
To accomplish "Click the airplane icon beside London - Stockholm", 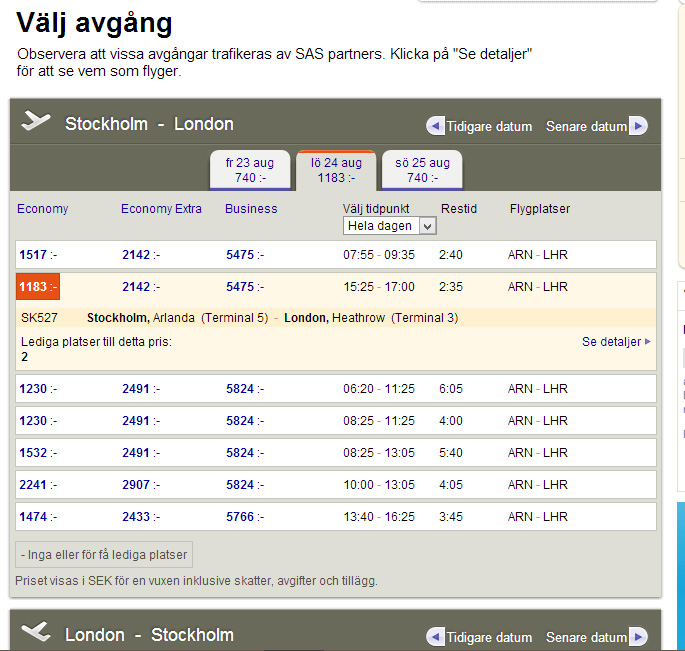I will point(36,634).
